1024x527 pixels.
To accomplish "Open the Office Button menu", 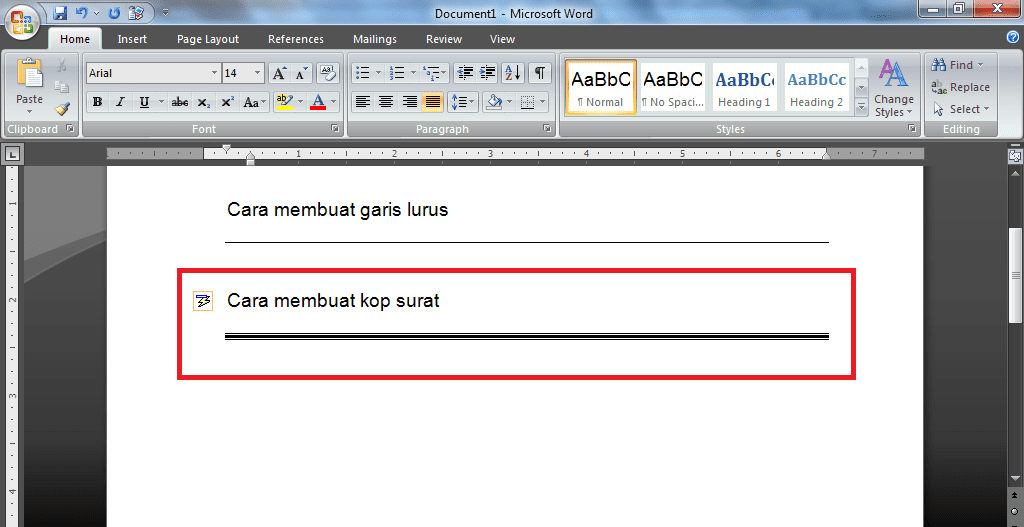I will [22, 21].
